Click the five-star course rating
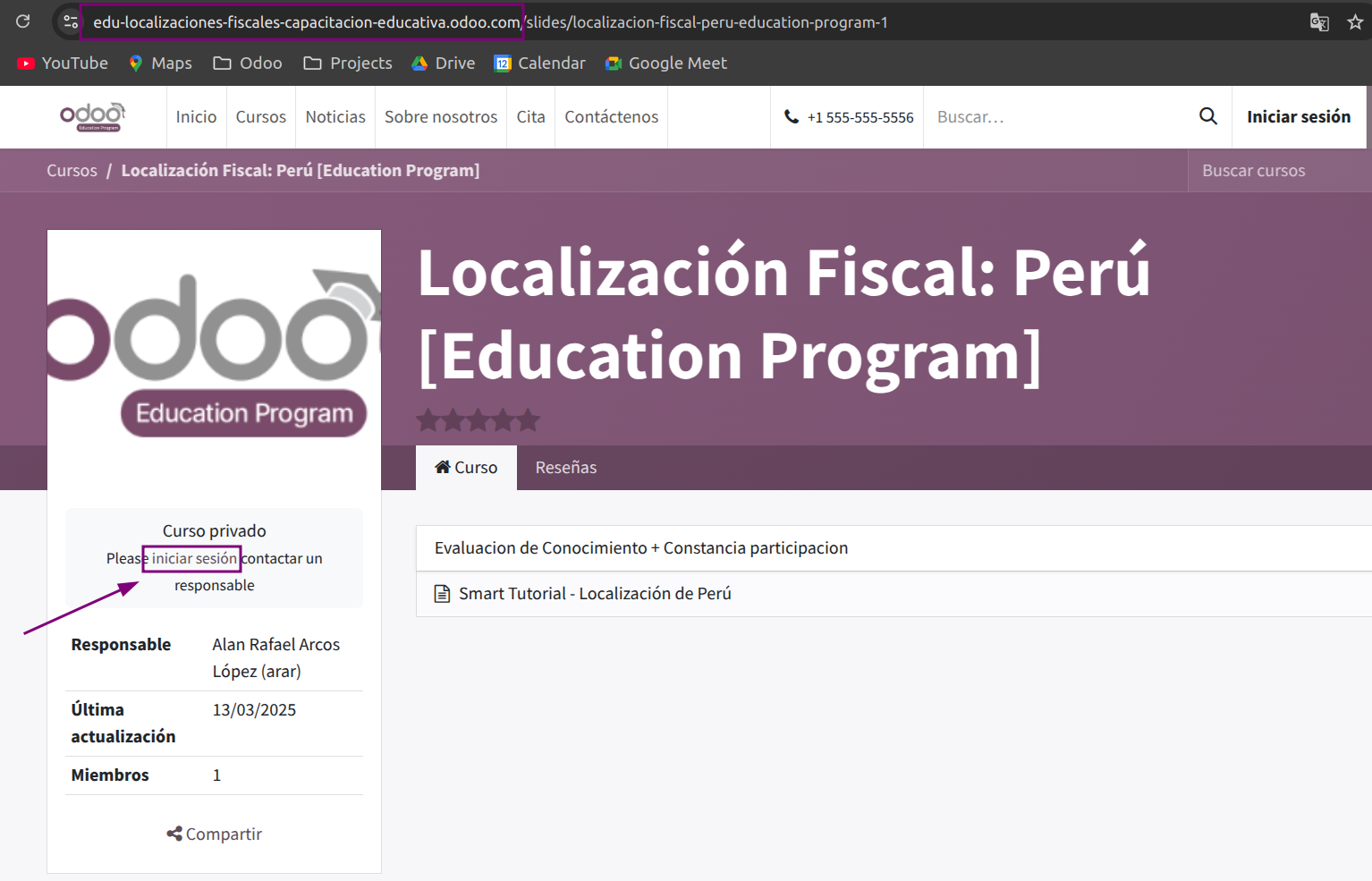This screenshot has width=1372, height=881. click(479, 419)
